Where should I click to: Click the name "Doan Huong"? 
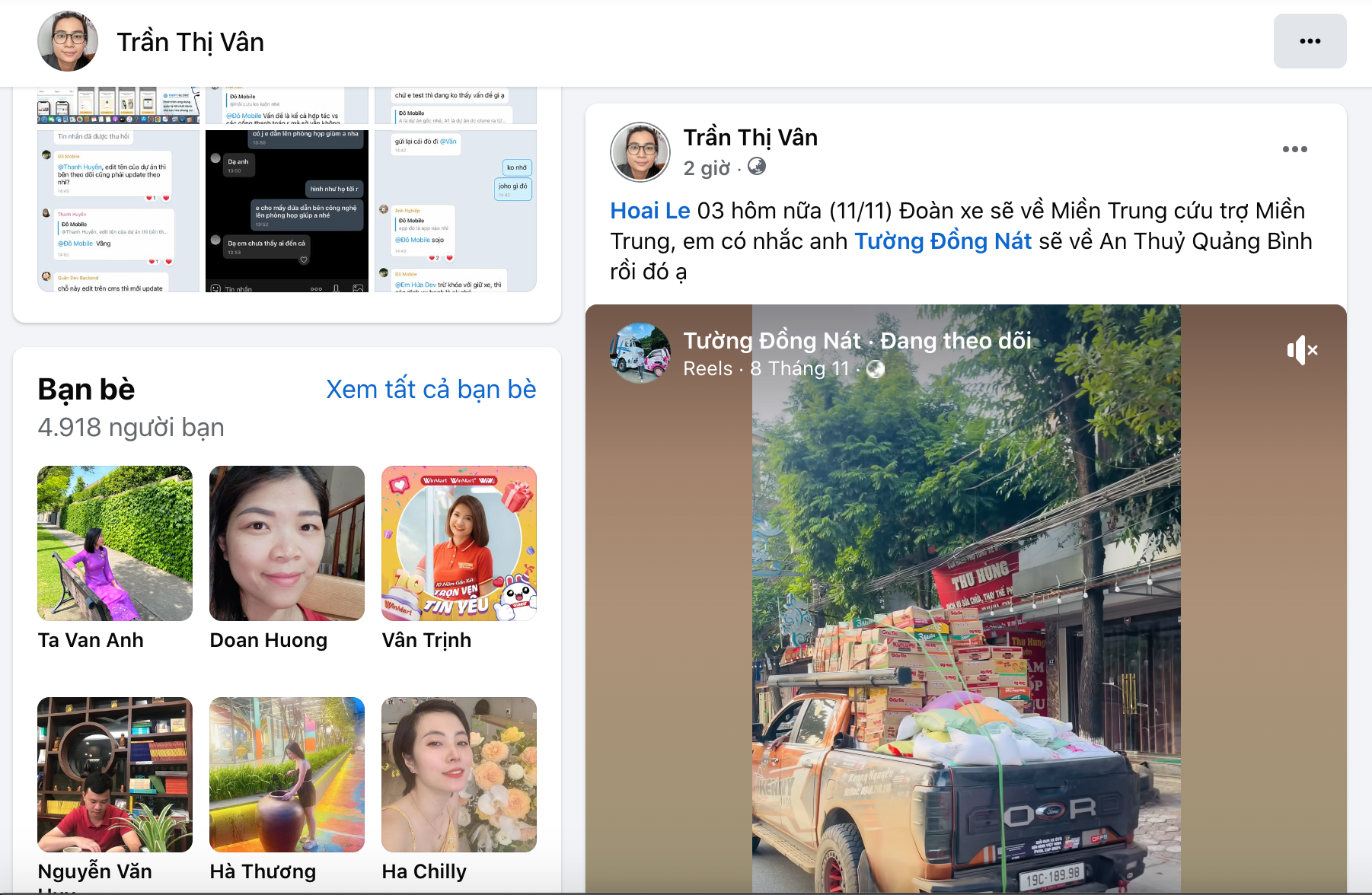pos(269,640)
